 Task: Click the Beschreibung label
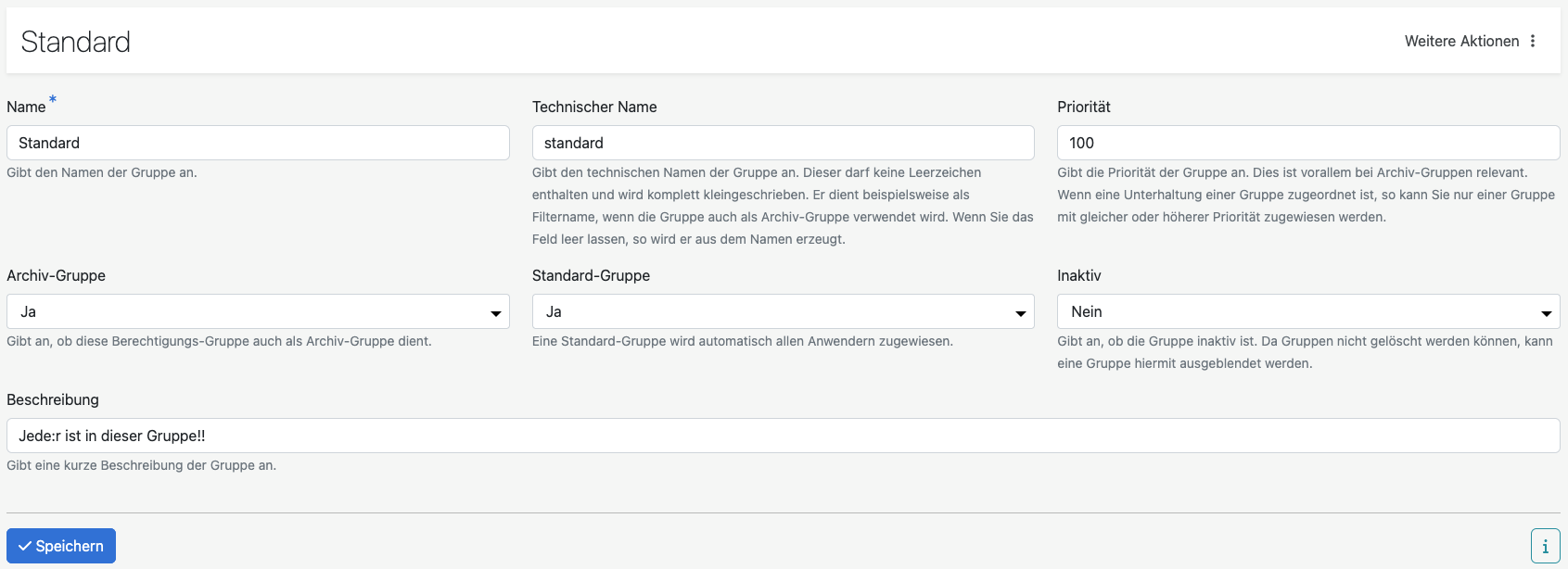tap(53, 399)
